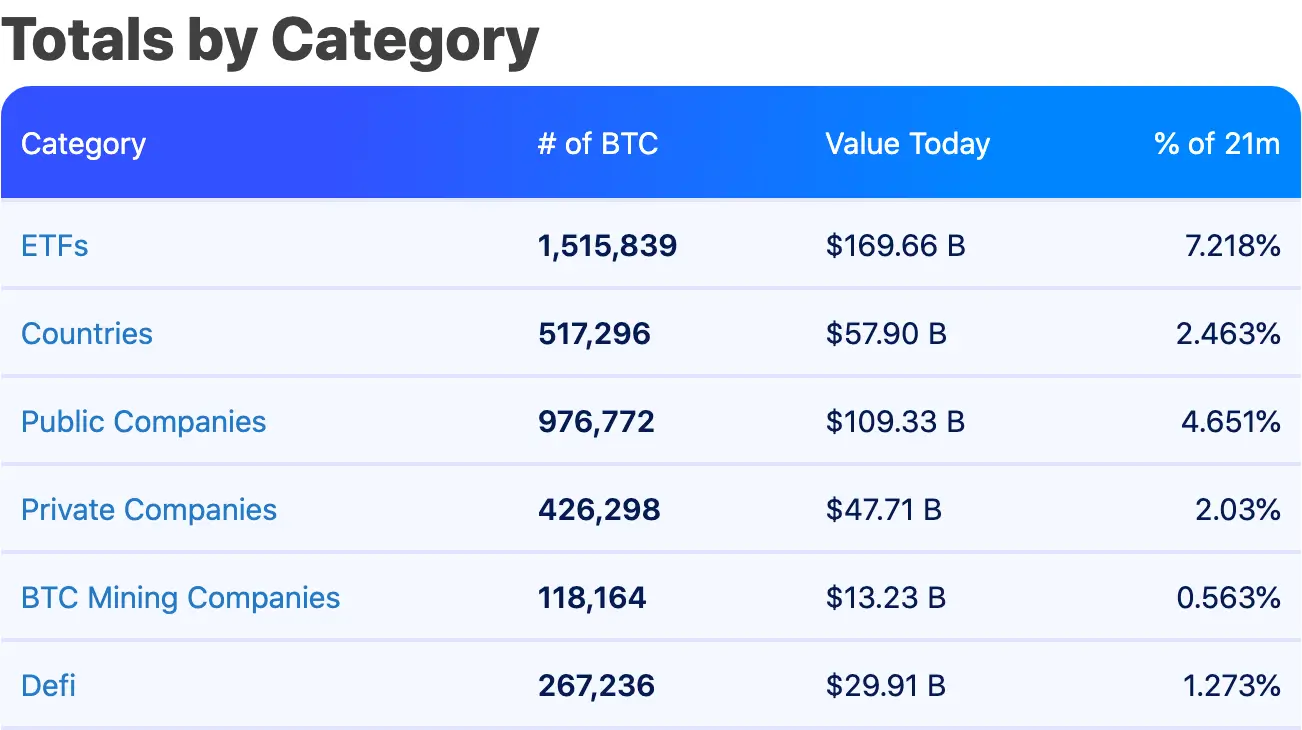Click the Public Companies value $109.33 B
Viewport: 1302px width, 730px height.
click(896, 422)
